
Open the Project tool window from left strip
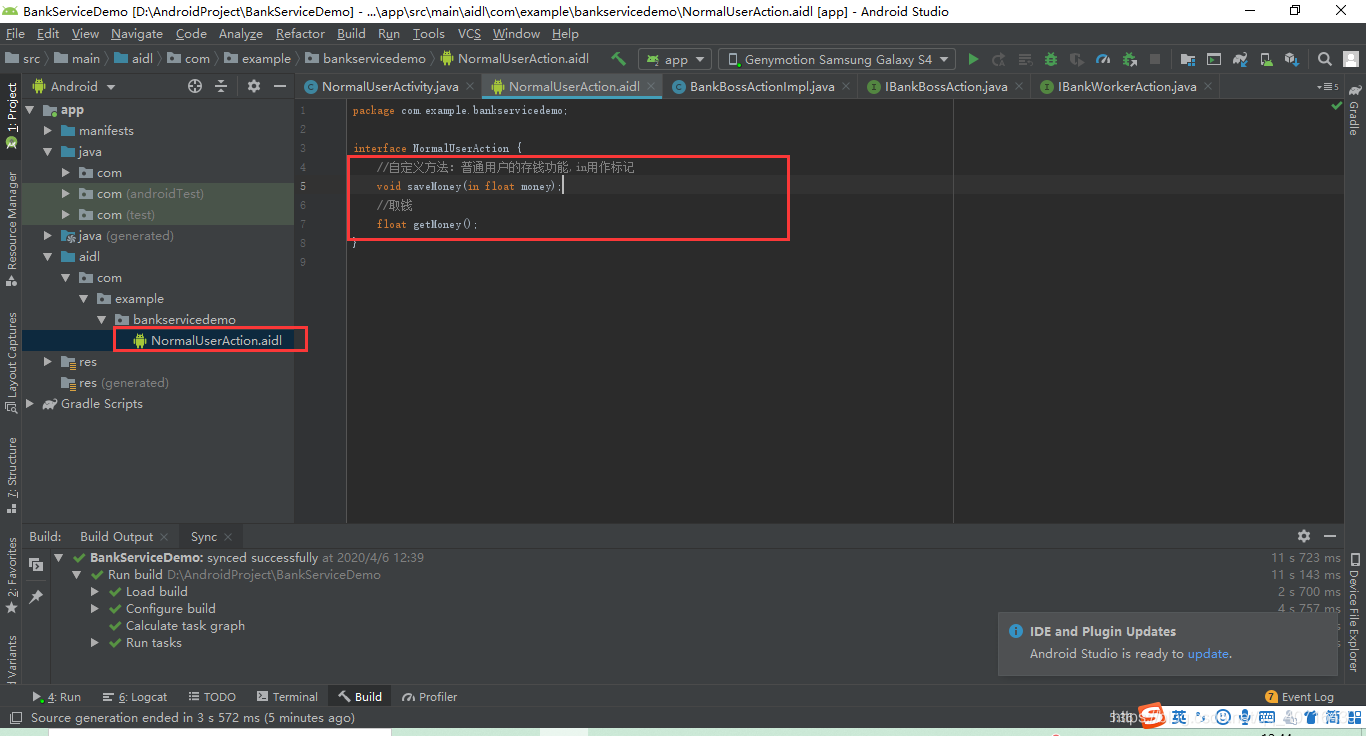point(12,115)
